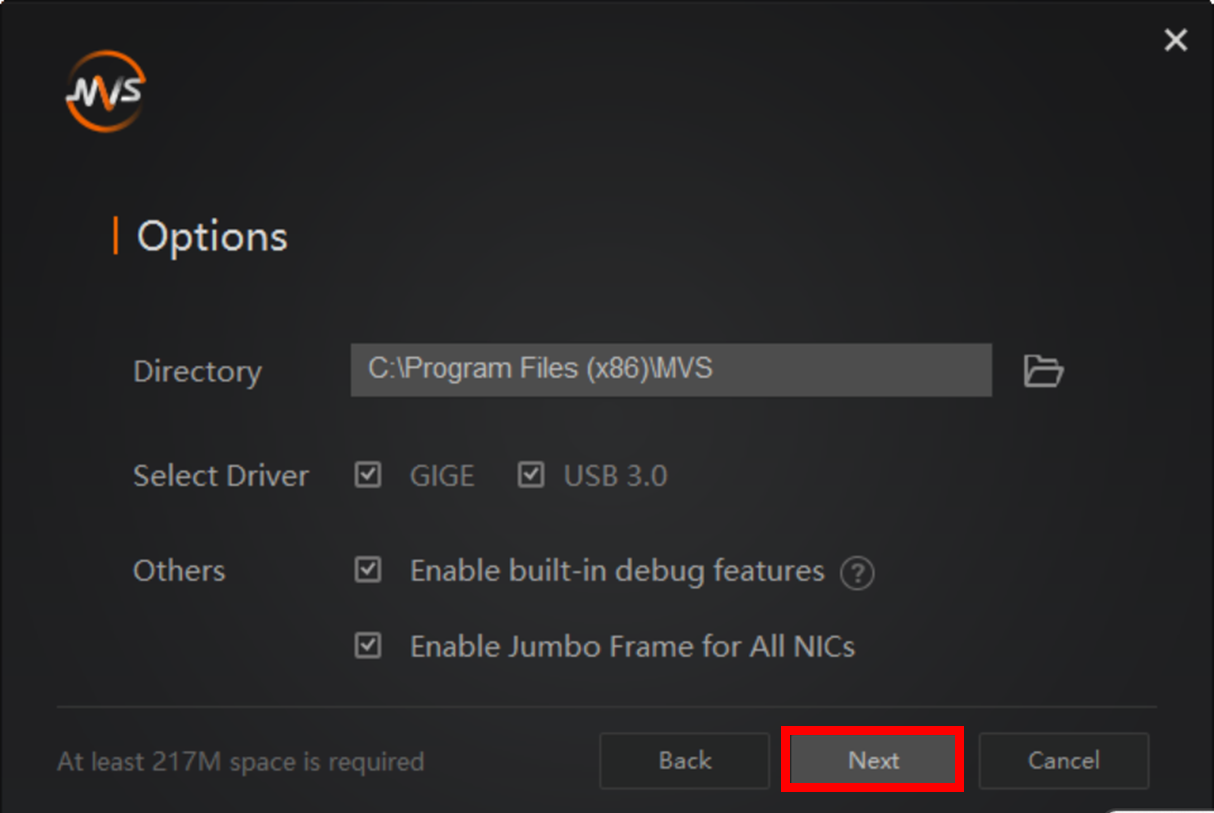Click the Directory label
1214x813 pixels.
coord(197,371)
